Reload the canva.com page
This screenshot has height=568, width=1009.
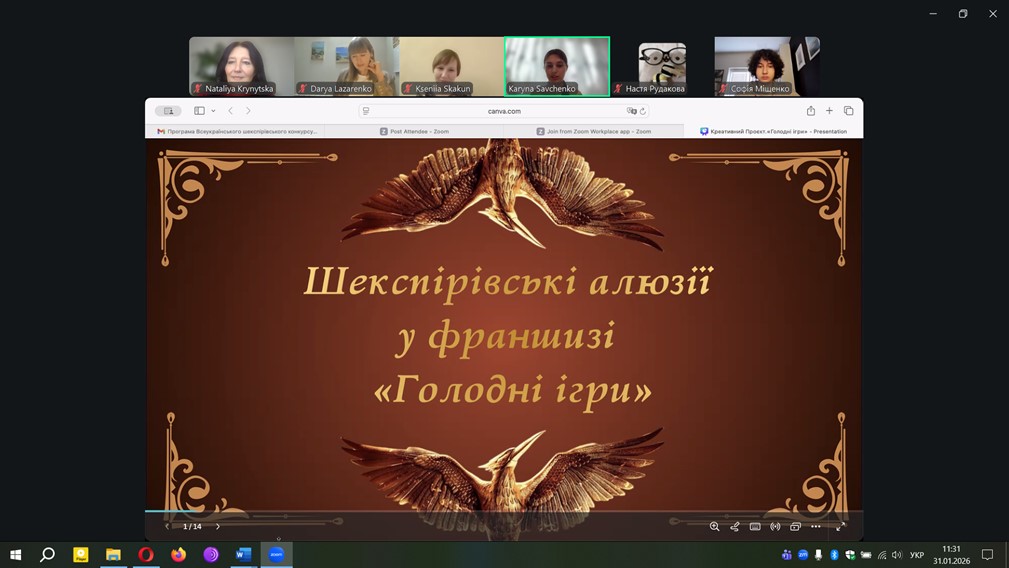(643, 111)
